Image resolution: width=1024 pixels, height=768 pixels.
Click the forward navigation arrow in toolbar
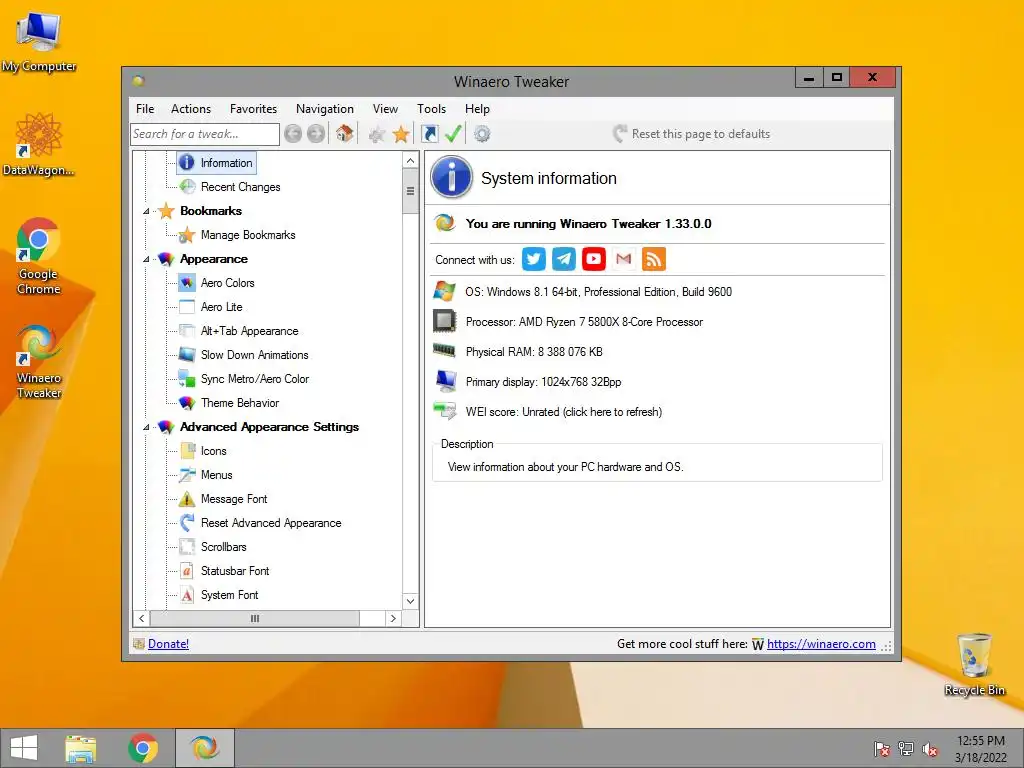pyautogui.click(x=316, y=134)
